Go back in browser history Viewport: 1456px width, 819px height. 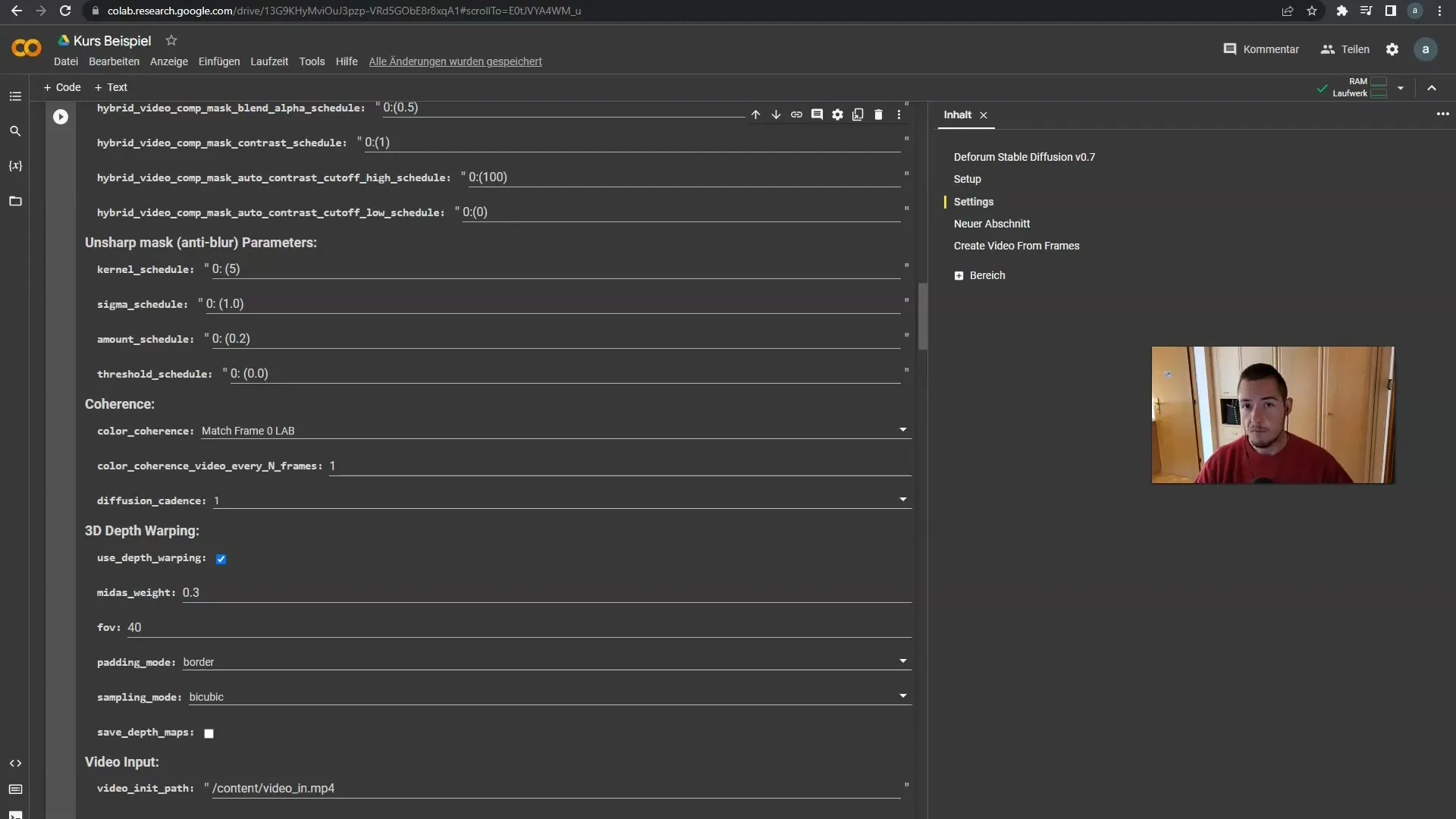(17, 11)
